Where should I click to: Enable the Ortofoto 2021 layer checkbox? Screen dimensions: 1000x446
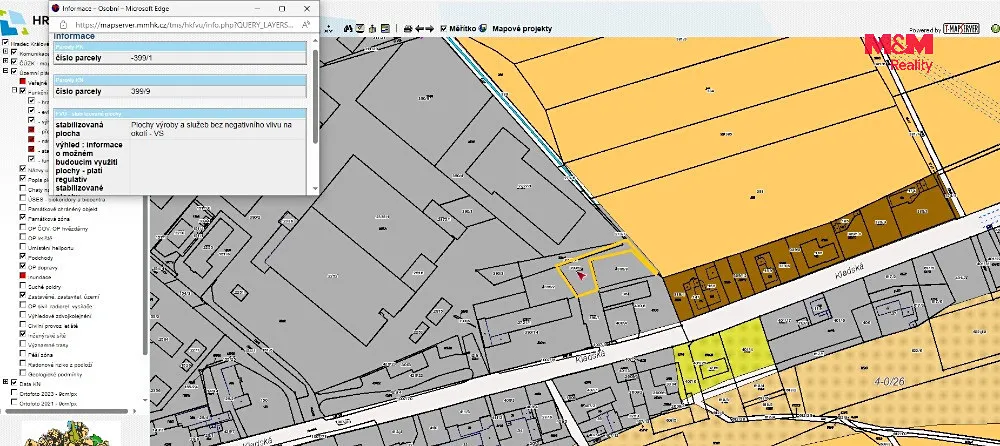(x=13, y=401)
